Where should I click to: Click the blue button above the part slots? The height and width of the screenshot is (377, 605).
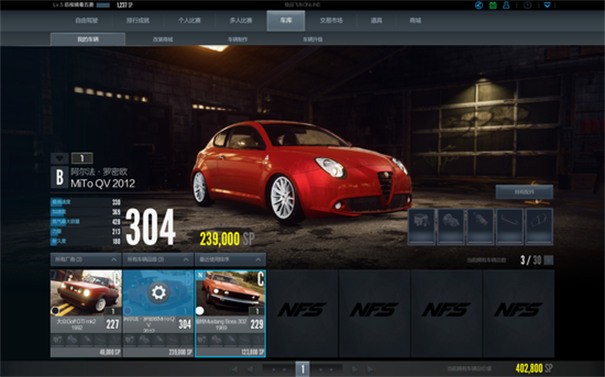pyautogui.click(x=524, y=192)
